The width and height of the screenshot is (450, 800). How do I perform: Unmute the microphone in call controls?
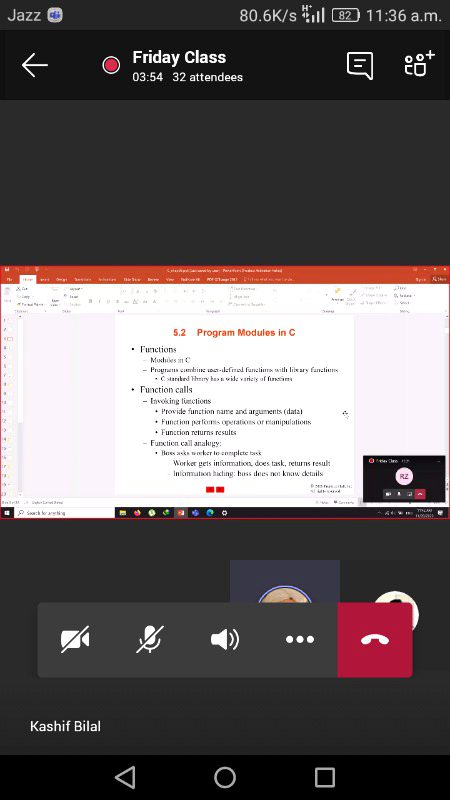point(150,639)
